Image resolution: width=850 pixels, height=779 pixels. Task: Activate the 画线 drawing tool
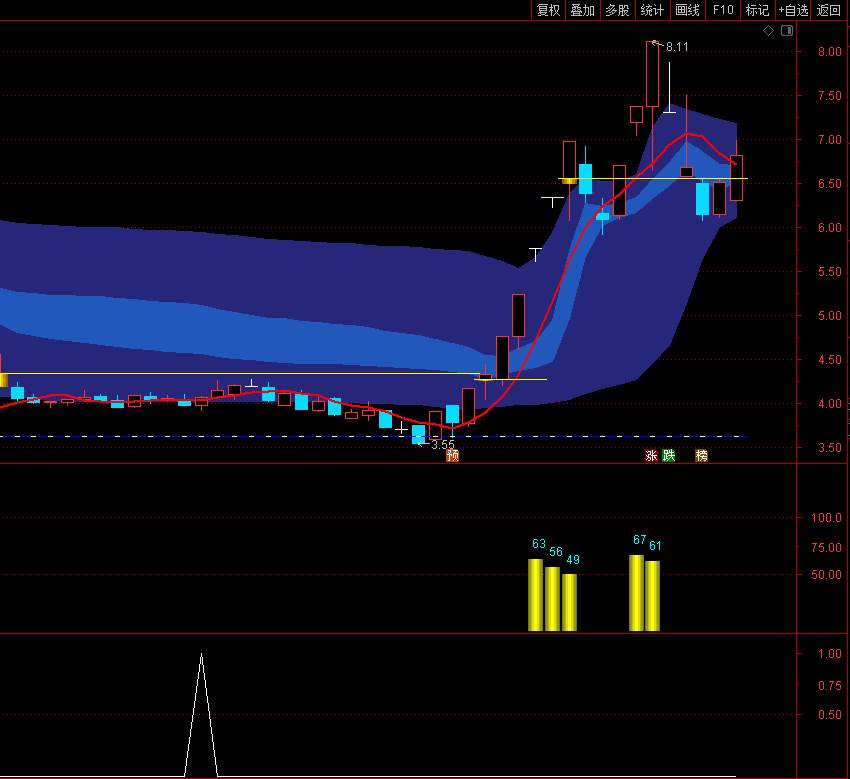coord(687,10)
